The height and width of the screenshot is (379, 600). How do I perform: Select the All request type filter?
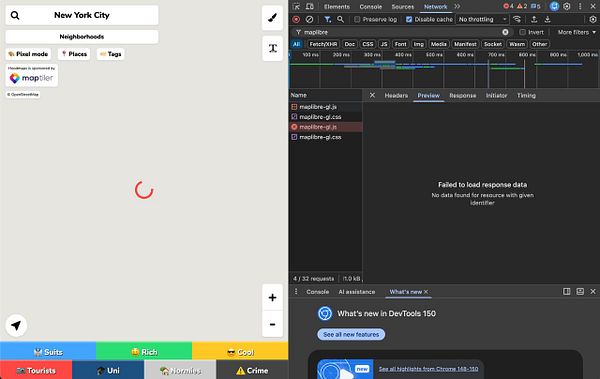[296, 44]
